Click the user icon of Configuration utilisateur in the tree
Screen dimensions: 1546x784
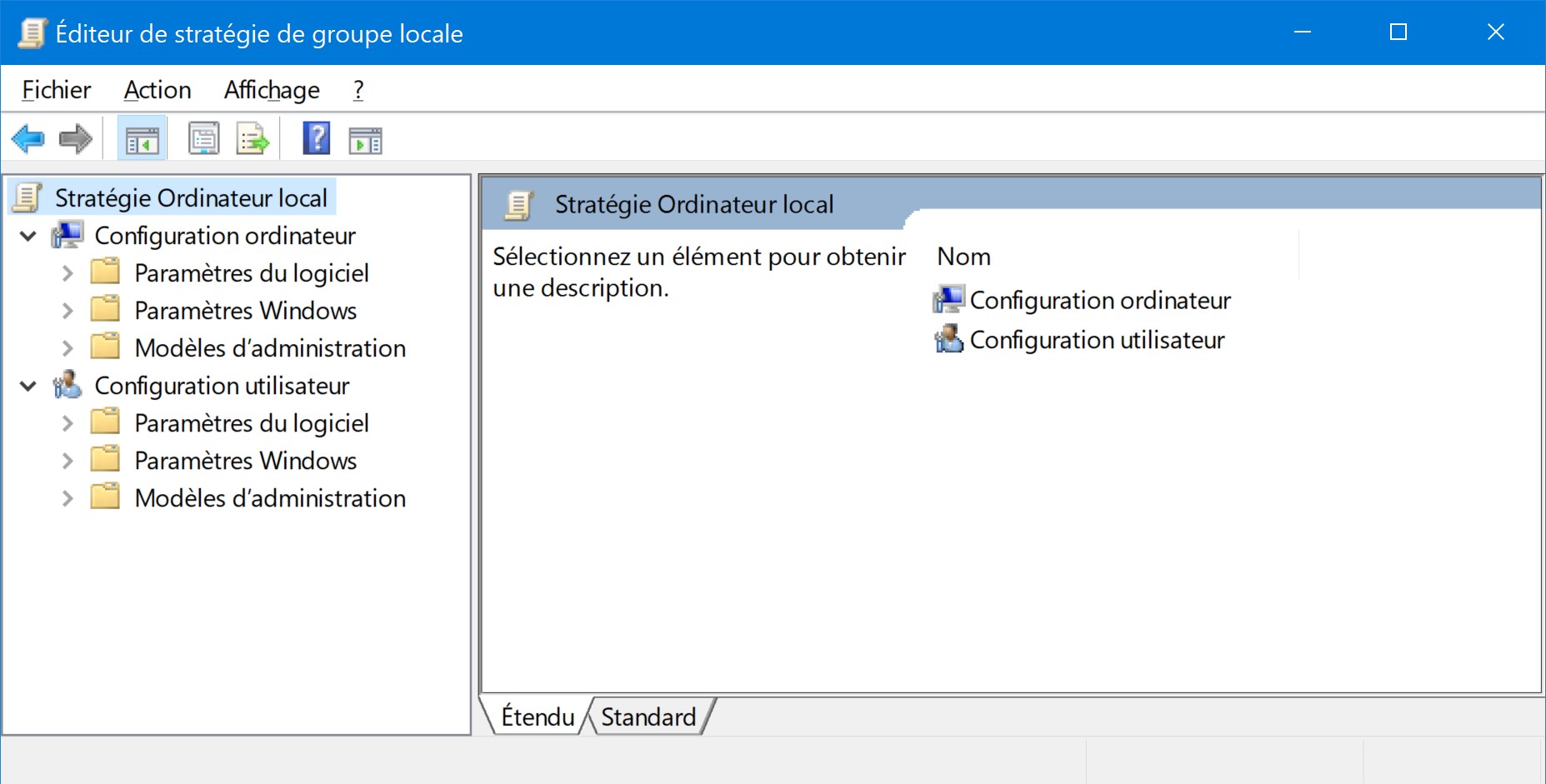(68, 385)
